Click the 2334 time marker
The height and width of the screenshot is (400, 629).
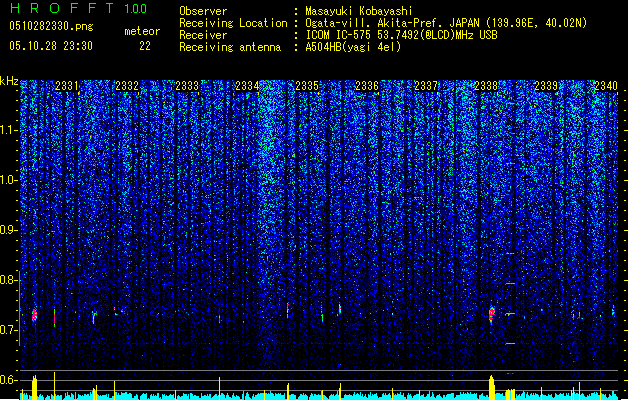[247, 86]
